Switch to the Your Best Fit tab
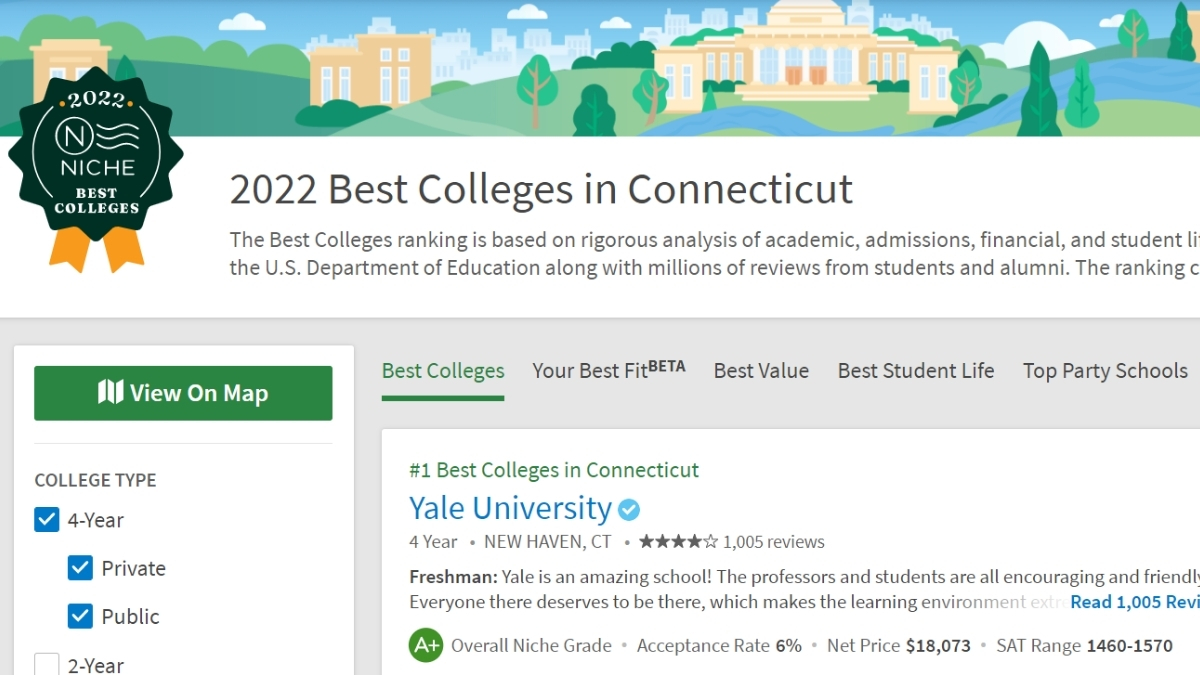1200x675 pixels. point(608,371)
